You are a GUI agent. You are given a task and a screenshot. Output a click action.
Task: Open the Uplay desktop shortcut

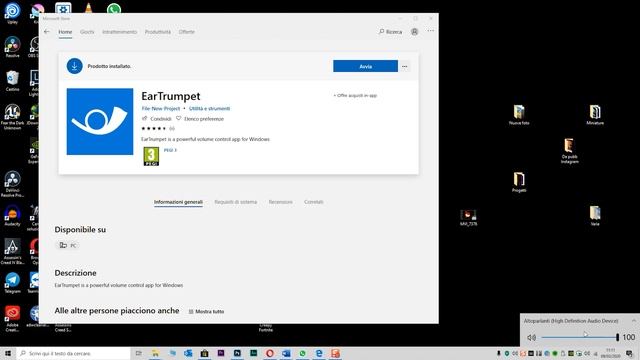tap(12, 13)
